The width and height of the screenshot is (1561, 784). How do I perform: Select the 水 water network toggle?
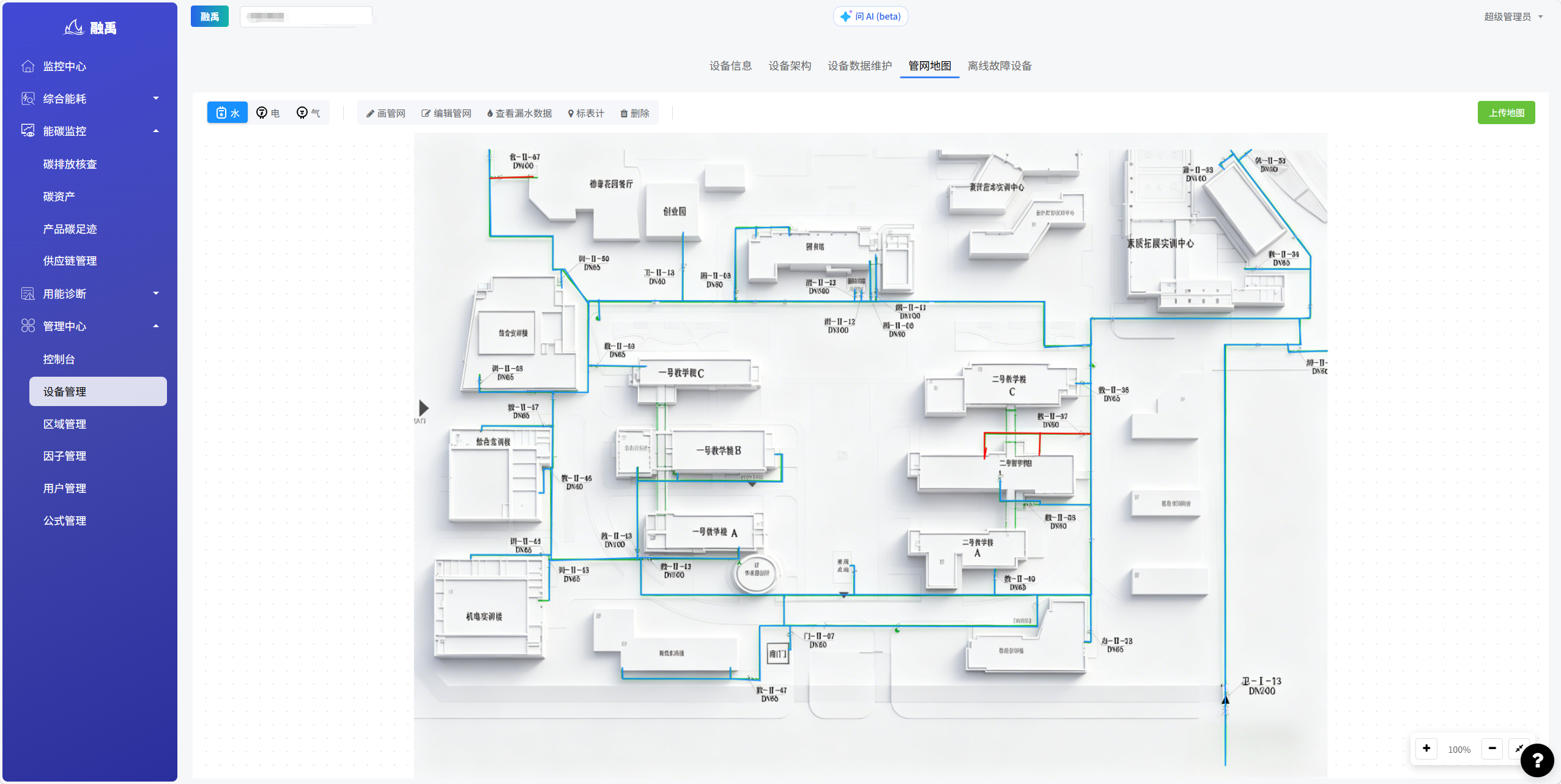pyautogui.click(x=228, y=113)
